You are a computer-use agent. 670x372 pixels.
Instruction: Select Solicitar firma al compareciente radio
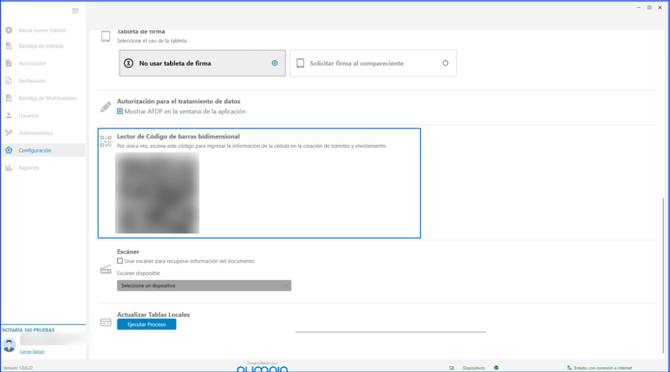pyautogui.click(x=445, y=63)
